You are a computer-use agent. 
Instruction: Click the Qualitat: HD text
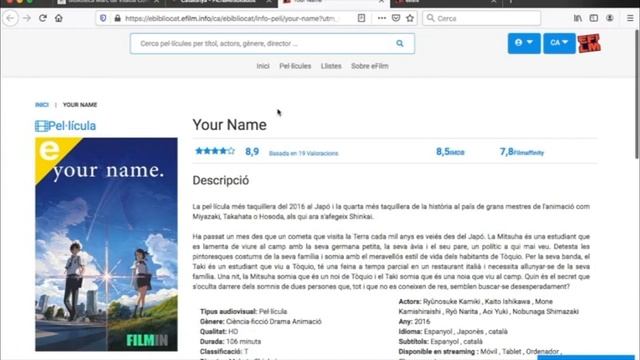[219, 331]
